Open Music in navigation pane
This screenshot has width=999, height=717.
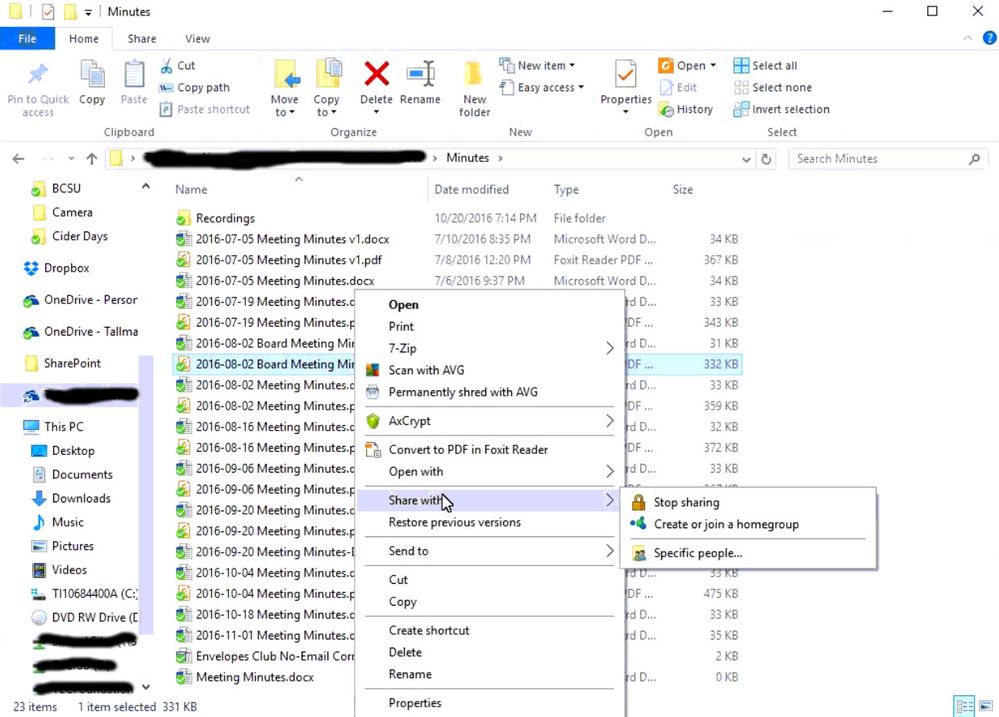click(x=59, y=522)
